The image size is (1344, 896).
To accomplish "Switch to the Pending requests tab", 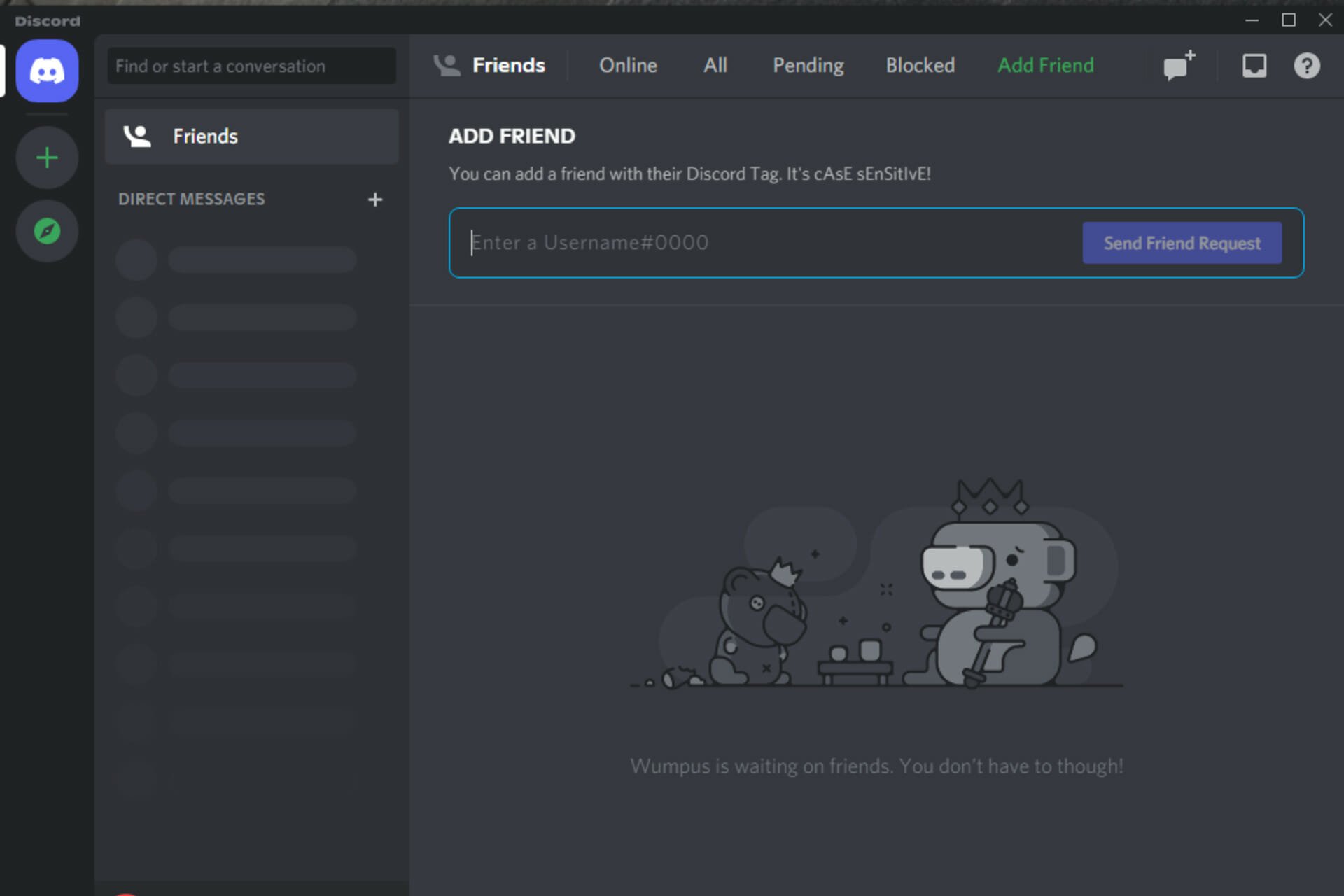I will tap(808, 65).
